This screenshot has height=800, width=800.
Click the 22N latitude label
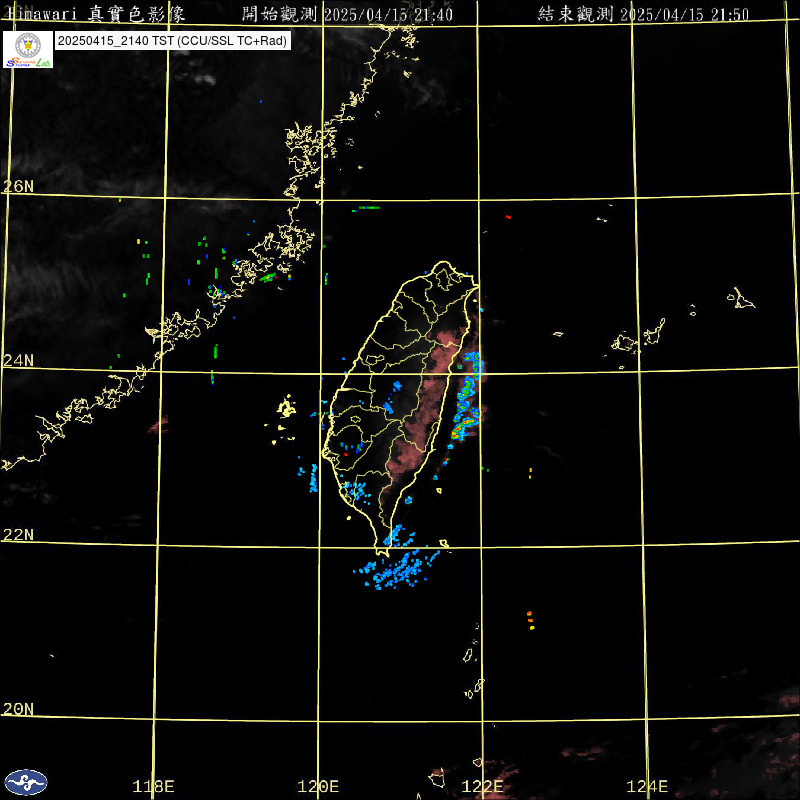click(18, 534)
